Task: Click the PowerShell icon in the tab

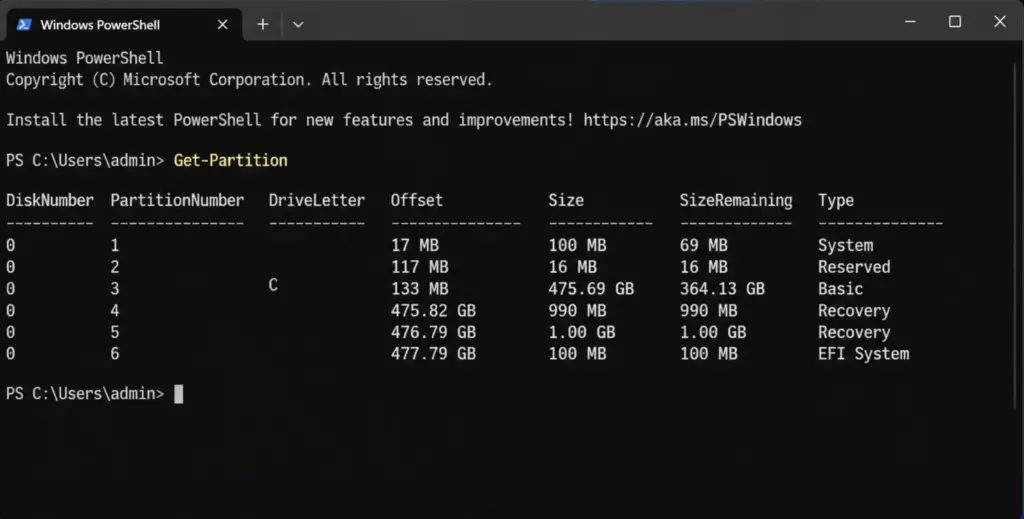Action: [24, 24]
